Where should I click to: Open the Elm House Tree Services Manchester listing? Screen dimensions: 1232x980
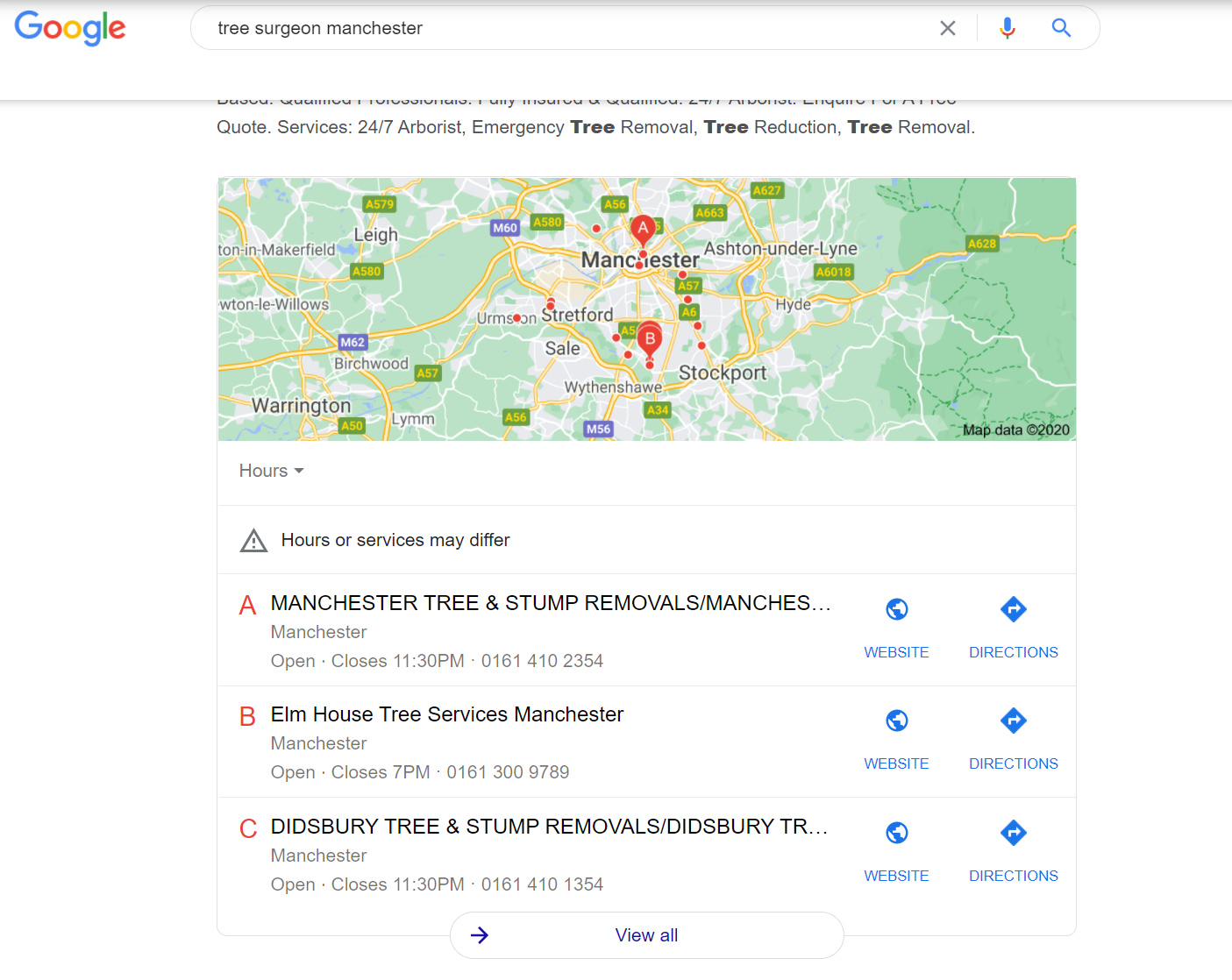pyautogui.click(x=447, y=714)
